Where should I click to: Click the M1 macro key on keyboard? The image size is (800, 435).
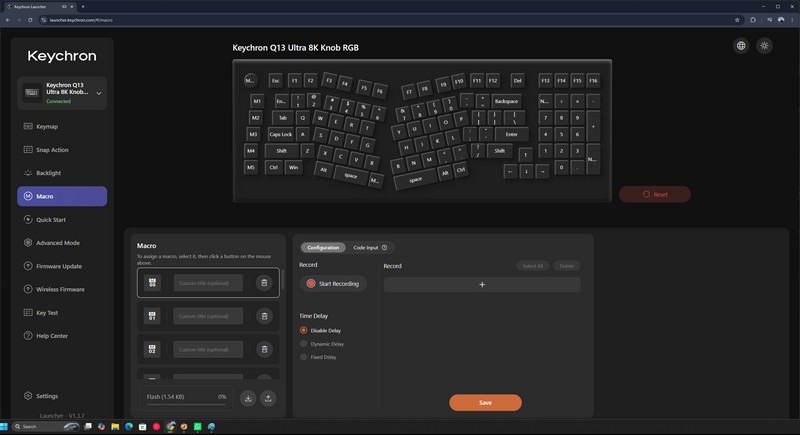(257, 101)
